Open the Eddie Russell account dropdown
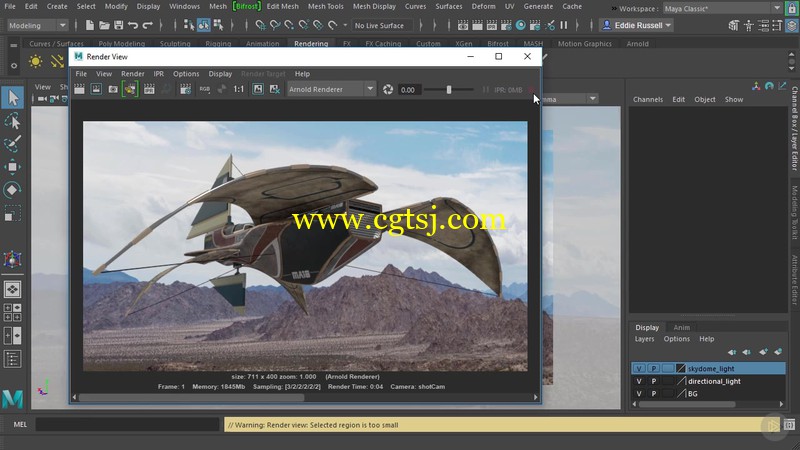This screenshot has height=450, width=800. click(637, 25)
